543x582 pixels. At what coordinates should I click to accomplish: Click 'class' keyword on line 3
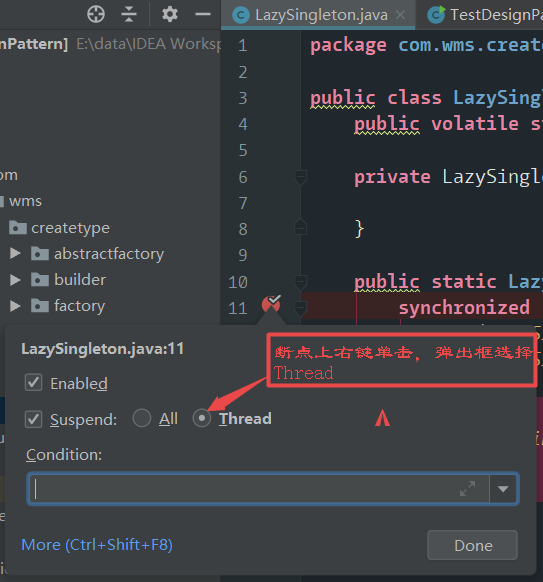coord(415,98)
